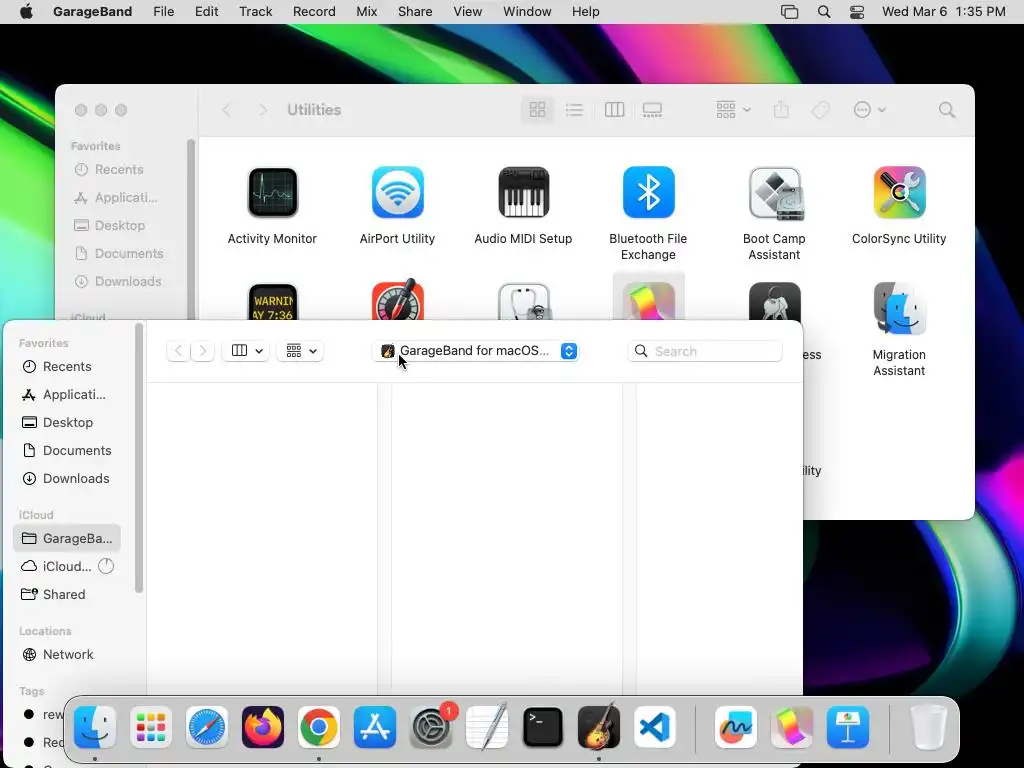Open the Track menu

(x=255, y=12)
